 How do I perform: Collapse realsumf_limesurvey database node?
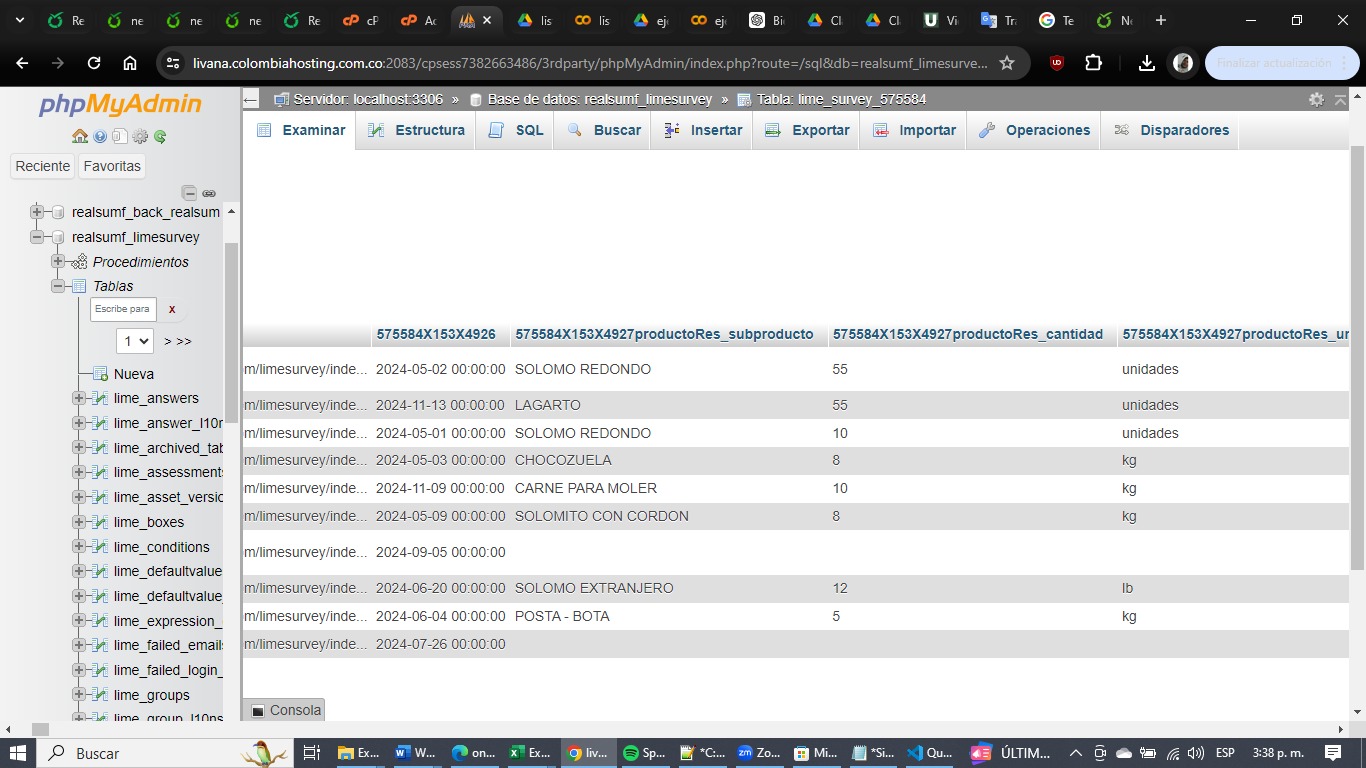pos(37,237)
